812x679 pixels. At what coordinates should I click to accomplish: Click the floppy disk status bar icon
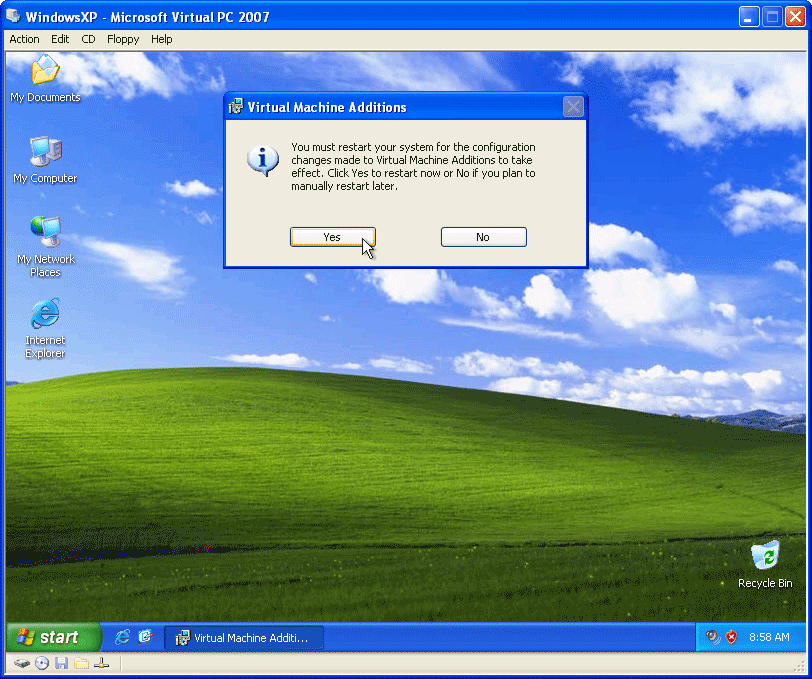coord(62,663)
